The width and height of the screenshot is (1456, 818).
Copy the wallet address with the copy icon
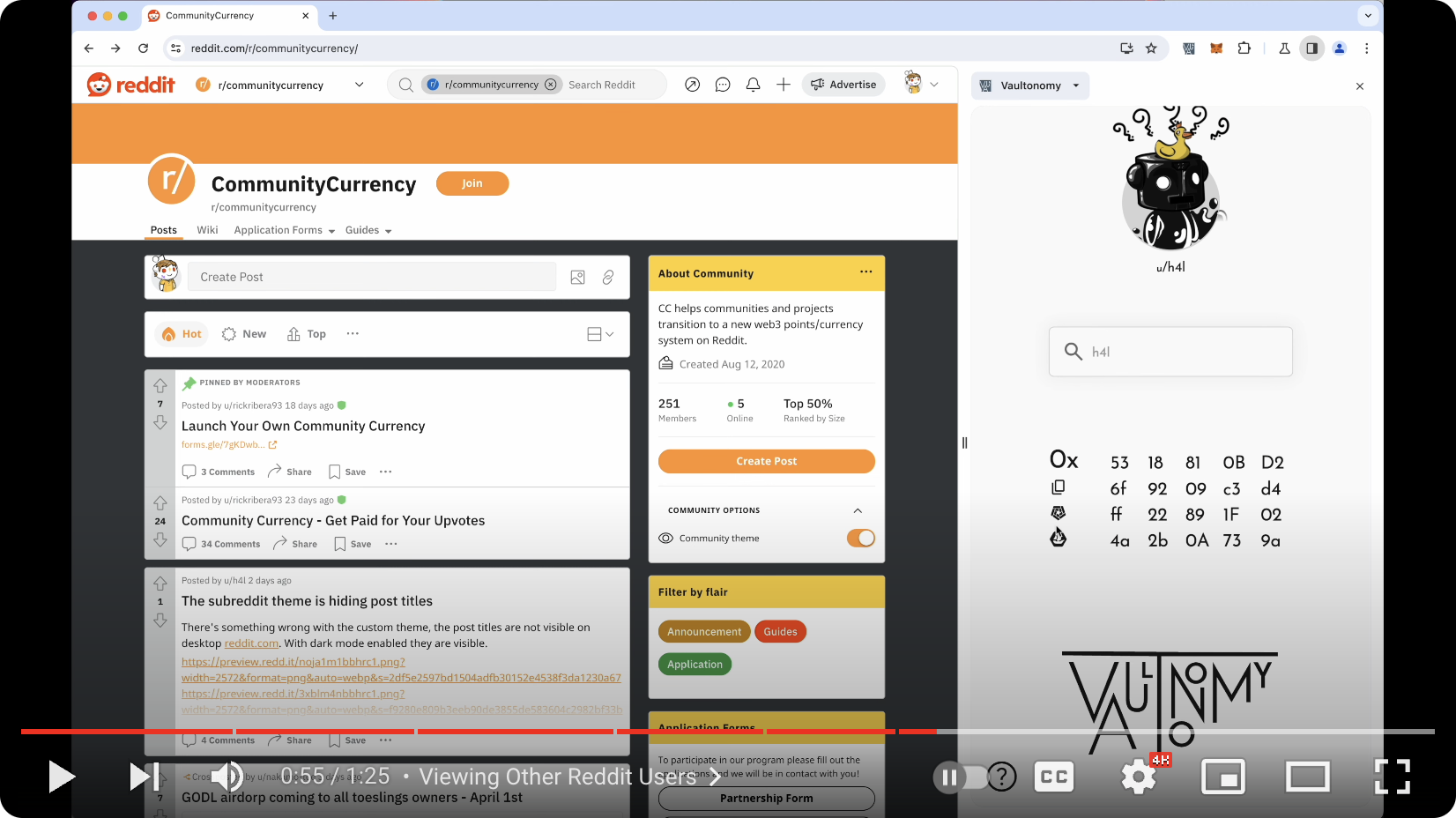click(1059, 487)
